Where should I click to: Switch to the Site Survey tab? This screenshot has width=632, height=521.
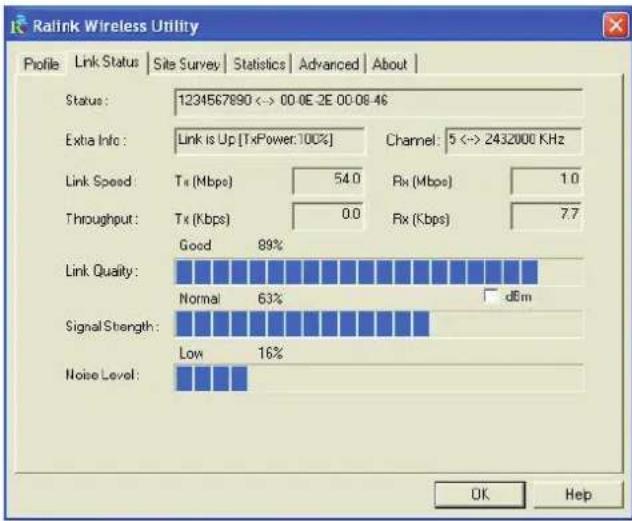187,64
